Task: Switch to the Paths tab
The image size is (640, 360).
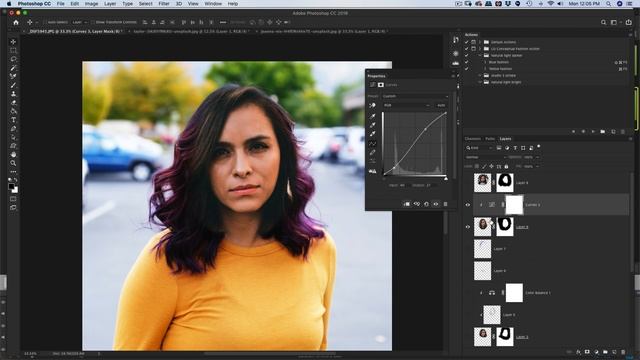Action: click(x=490, y=139)
